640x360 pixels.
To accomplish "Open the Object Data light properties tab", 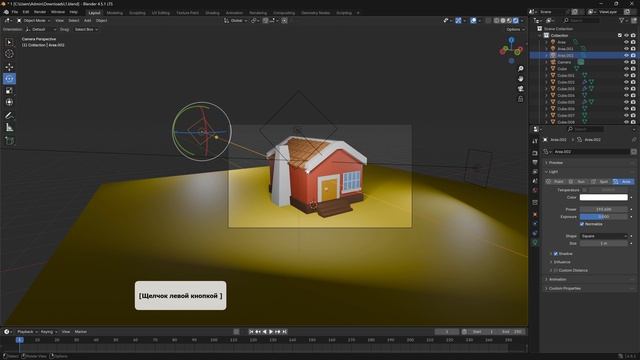I will pos(535,242).
